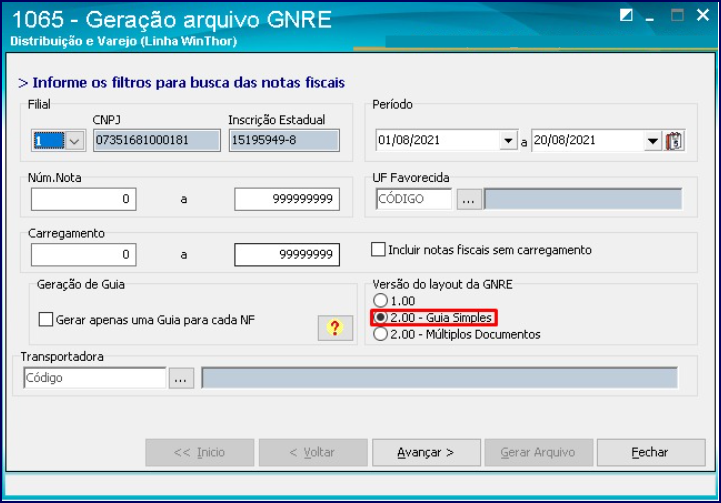
Task: Click the Carregamento starting value field
Action: (84, 255)
